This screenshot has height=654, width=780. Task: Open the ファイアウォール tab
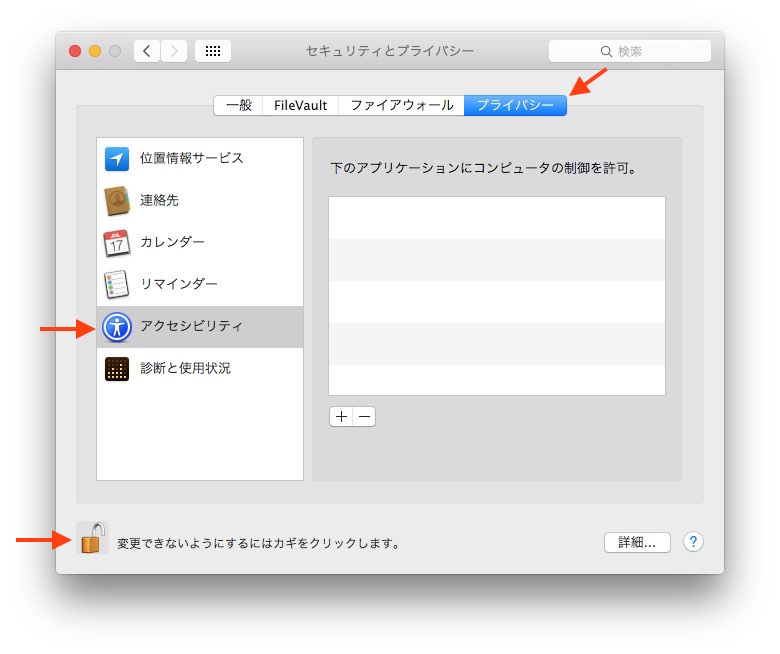[401, 105]
